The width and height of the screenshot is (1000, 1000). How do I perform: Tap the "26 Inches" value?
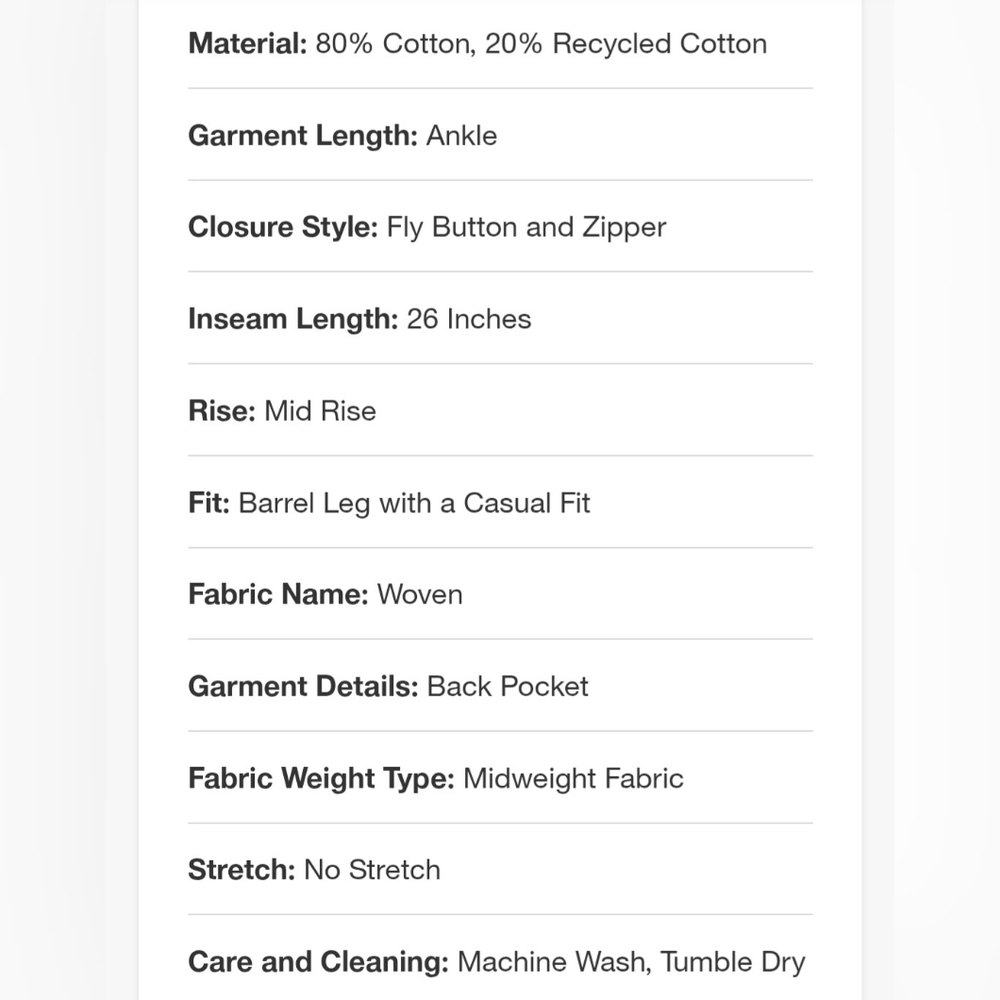tap(469, 319)
